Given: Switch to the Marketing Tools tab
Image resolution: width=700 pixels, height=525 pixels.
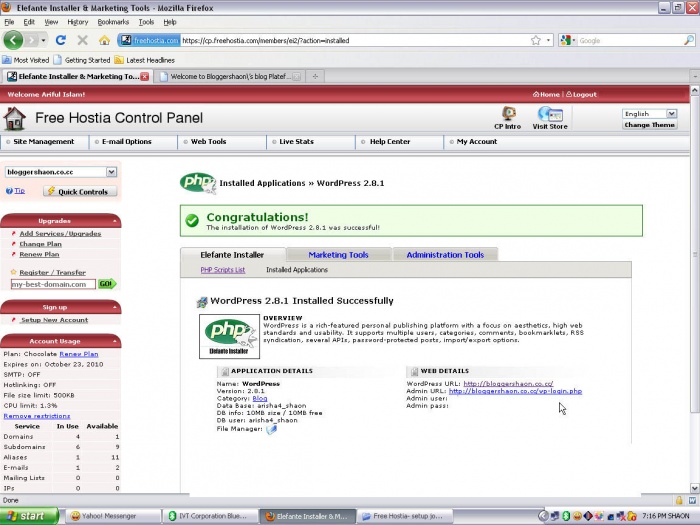Looking at the screenshot, I should click(x=339, y=254).
